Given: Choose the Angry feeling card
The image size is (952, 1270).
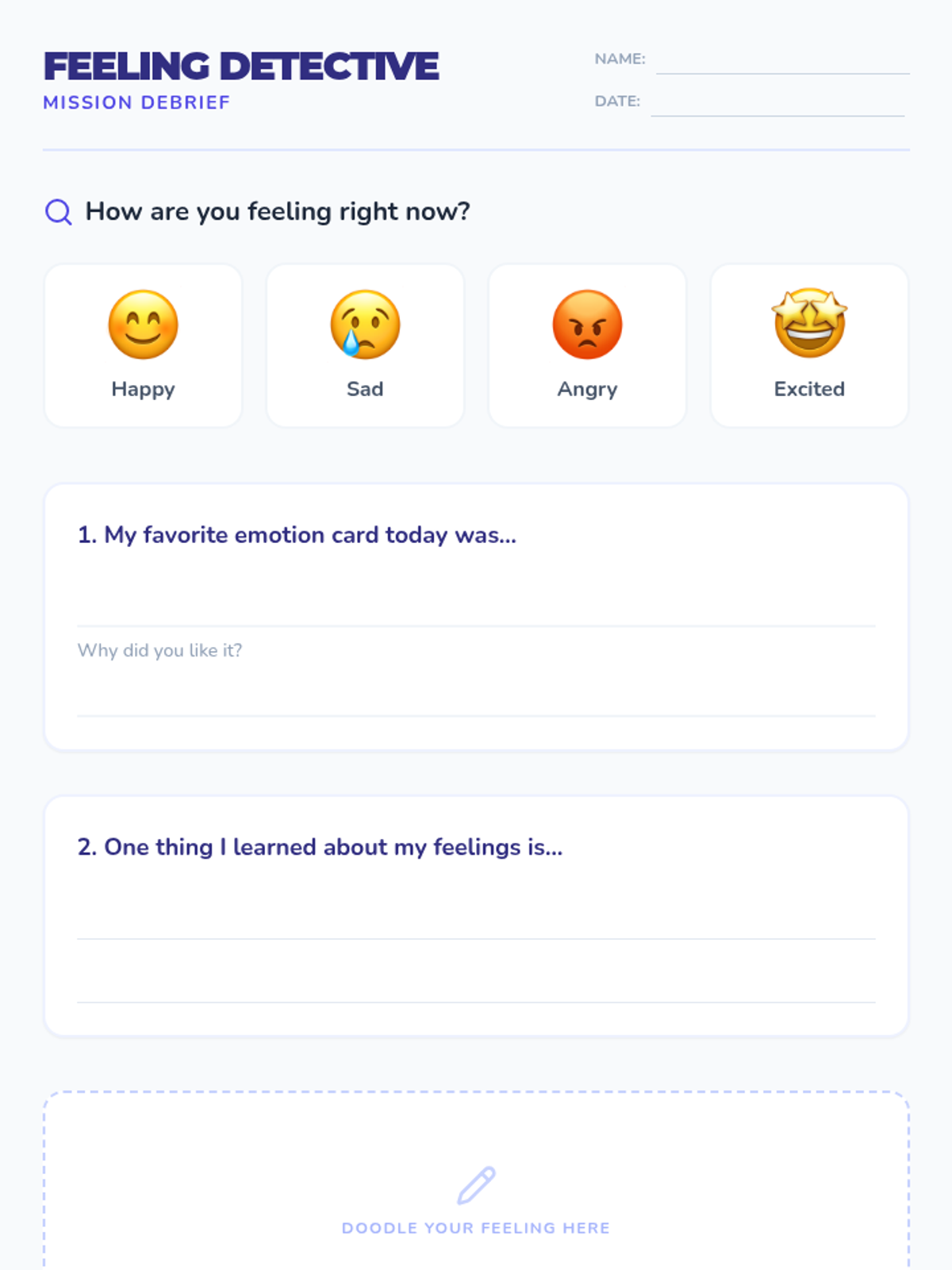Looking at the screenshot, I should (587, 346).
